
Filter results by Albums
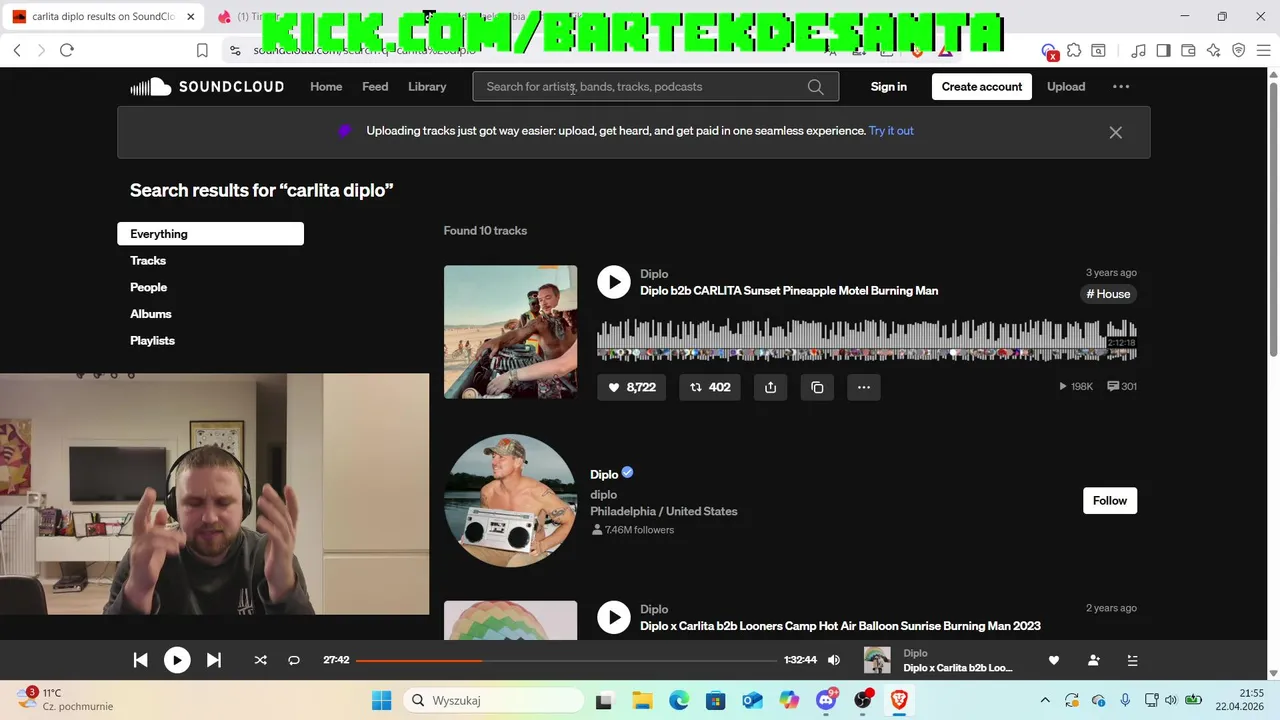tap(151, 314)
